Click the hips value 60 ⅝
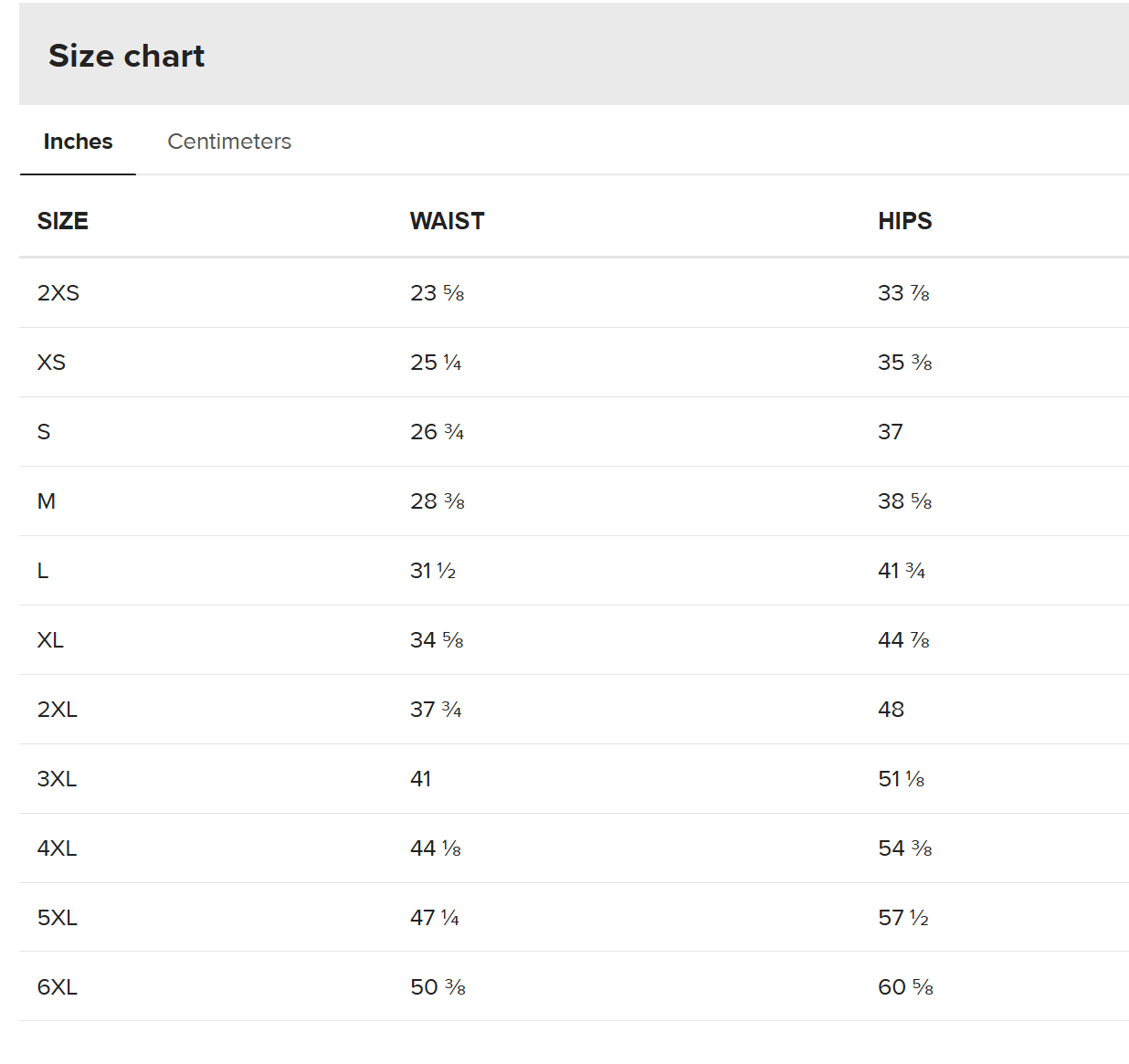 [906, 987]
